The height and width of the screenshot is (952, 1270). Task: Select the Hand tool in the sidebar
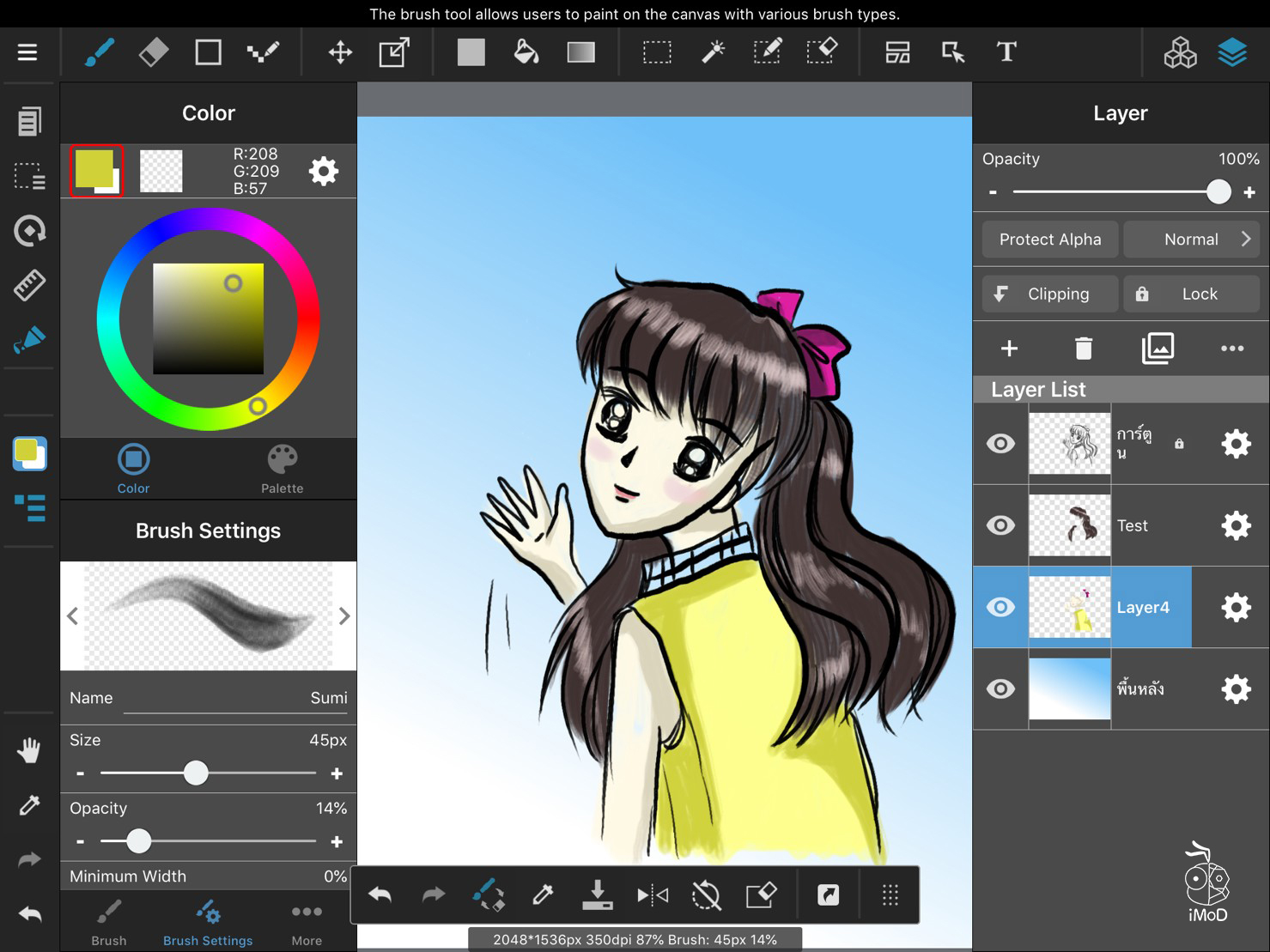[28, 749]
